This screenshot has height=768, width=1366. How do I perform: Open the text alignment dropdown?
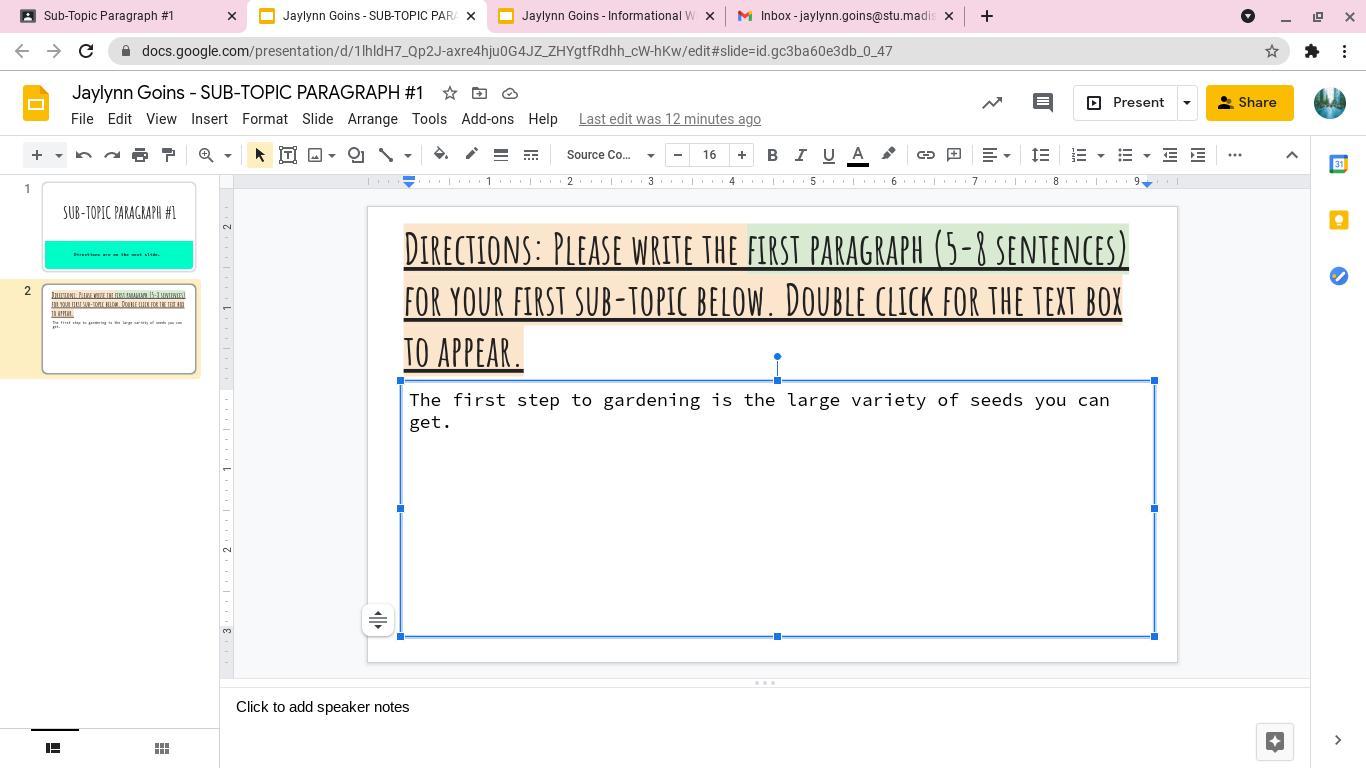(996, 155)
